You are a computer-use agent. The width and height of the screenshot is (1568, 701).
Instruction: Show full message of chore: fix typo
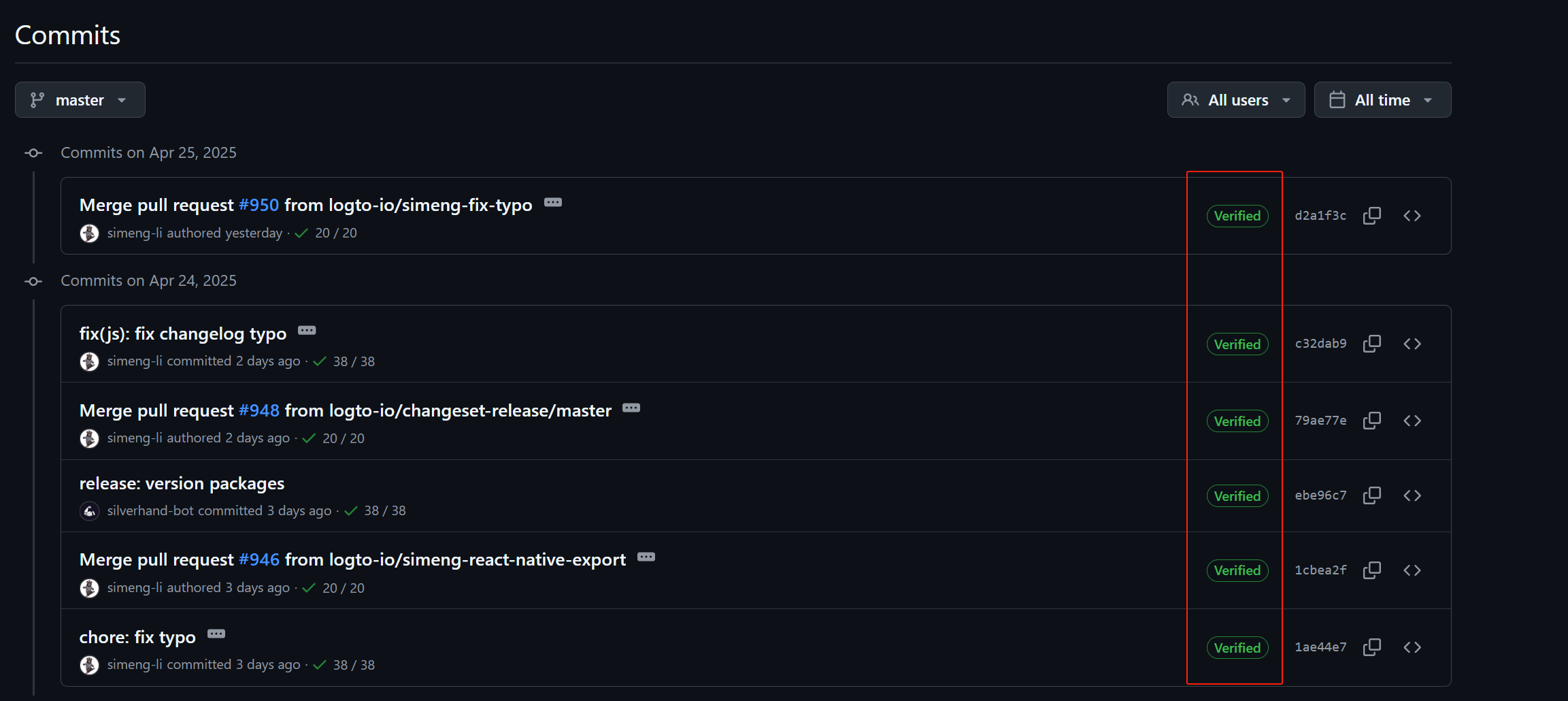[x=216, y=634]
